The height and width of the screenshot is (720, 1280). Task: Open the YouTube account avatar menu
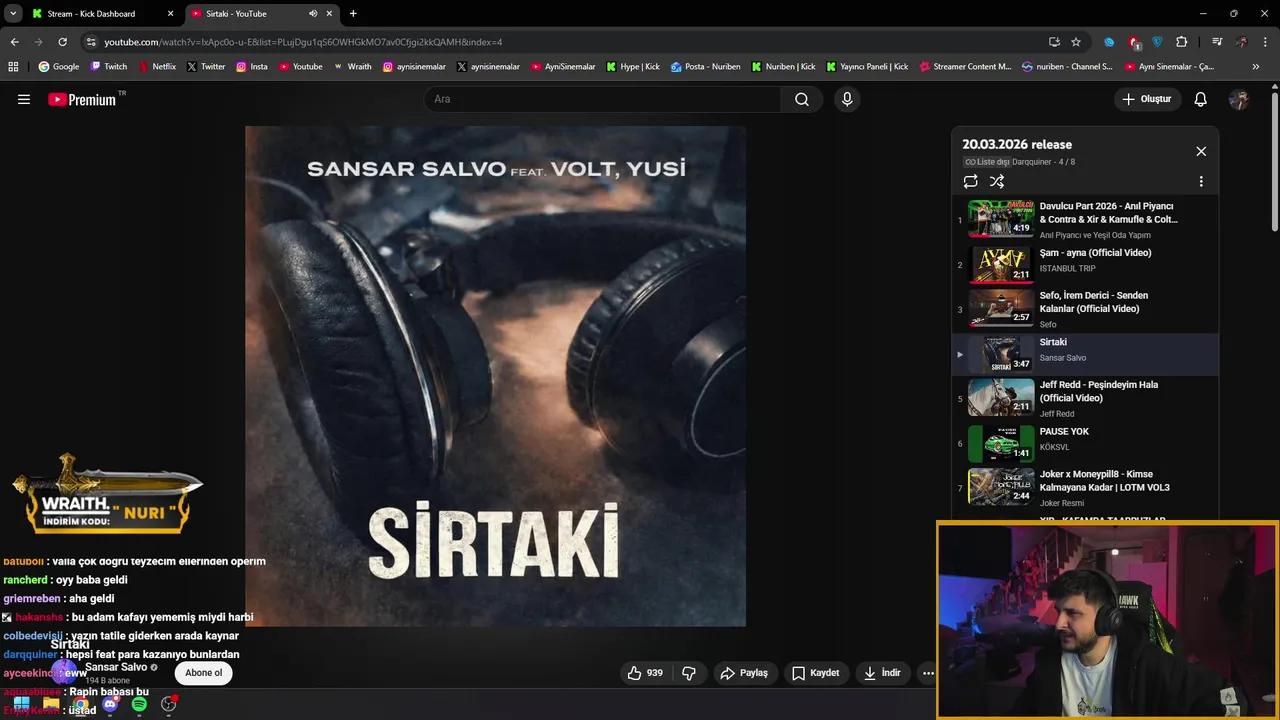coord(1239,99)
